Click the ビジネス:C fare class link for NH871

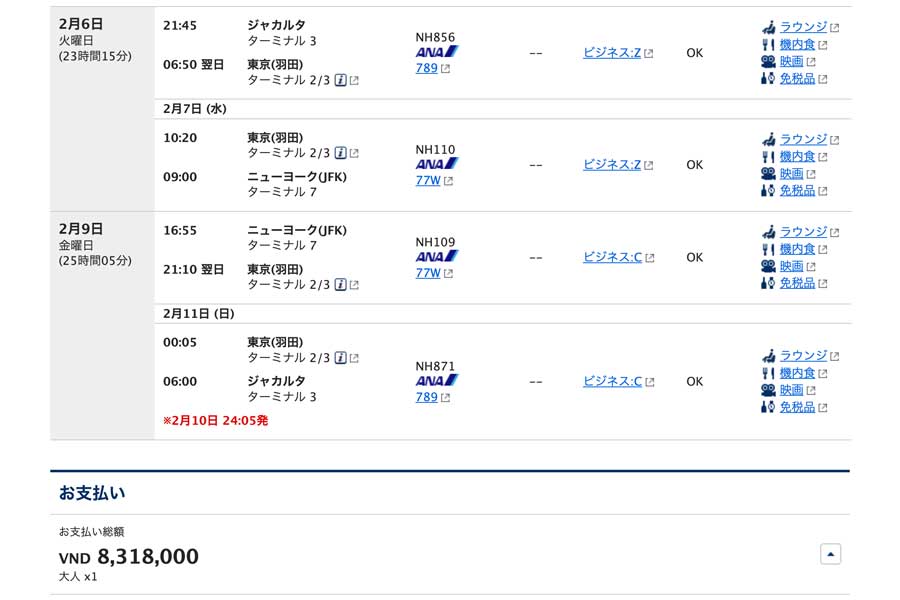coord(612,381)
